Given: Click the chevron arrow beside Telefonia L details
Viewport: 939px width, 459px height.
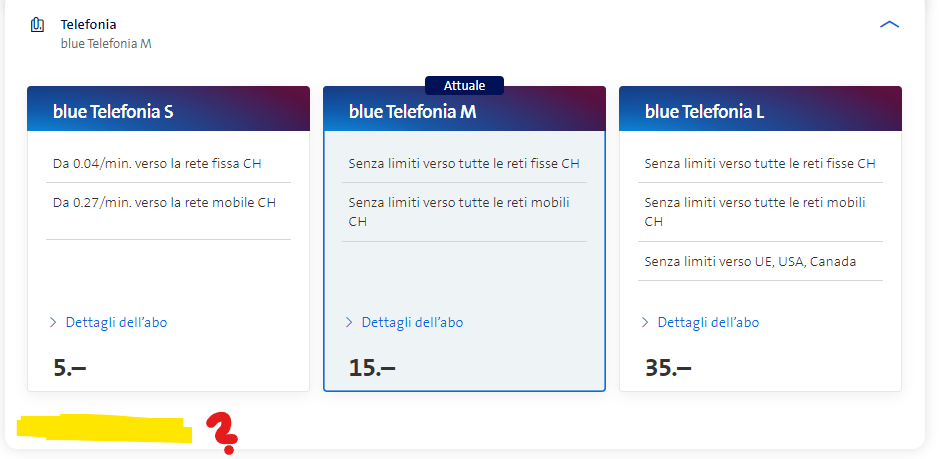Looking at the screenshot, I should click(x=645, y=322).
